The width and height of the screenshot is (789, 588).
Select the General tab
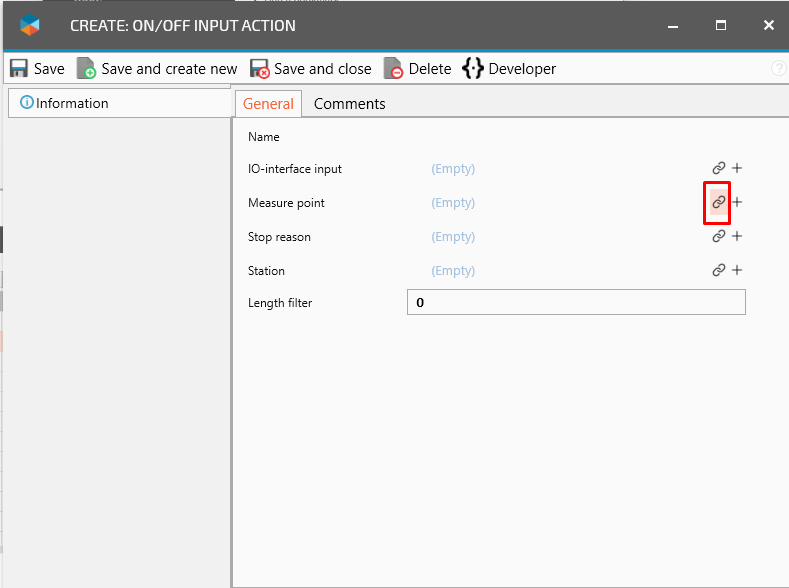click(x=268, y=104)
